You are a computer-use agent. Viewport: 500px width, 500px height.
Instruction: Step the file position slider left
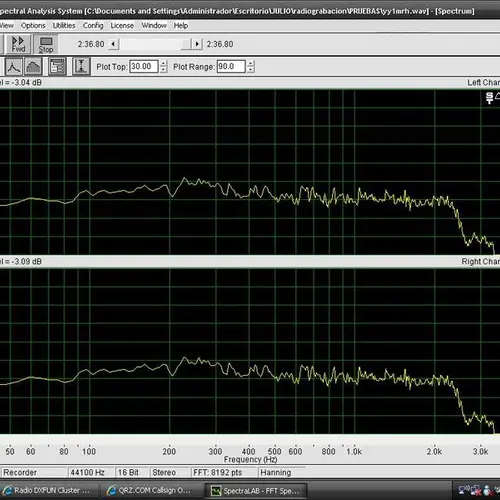pyautogui.click(x=113, y=44)
